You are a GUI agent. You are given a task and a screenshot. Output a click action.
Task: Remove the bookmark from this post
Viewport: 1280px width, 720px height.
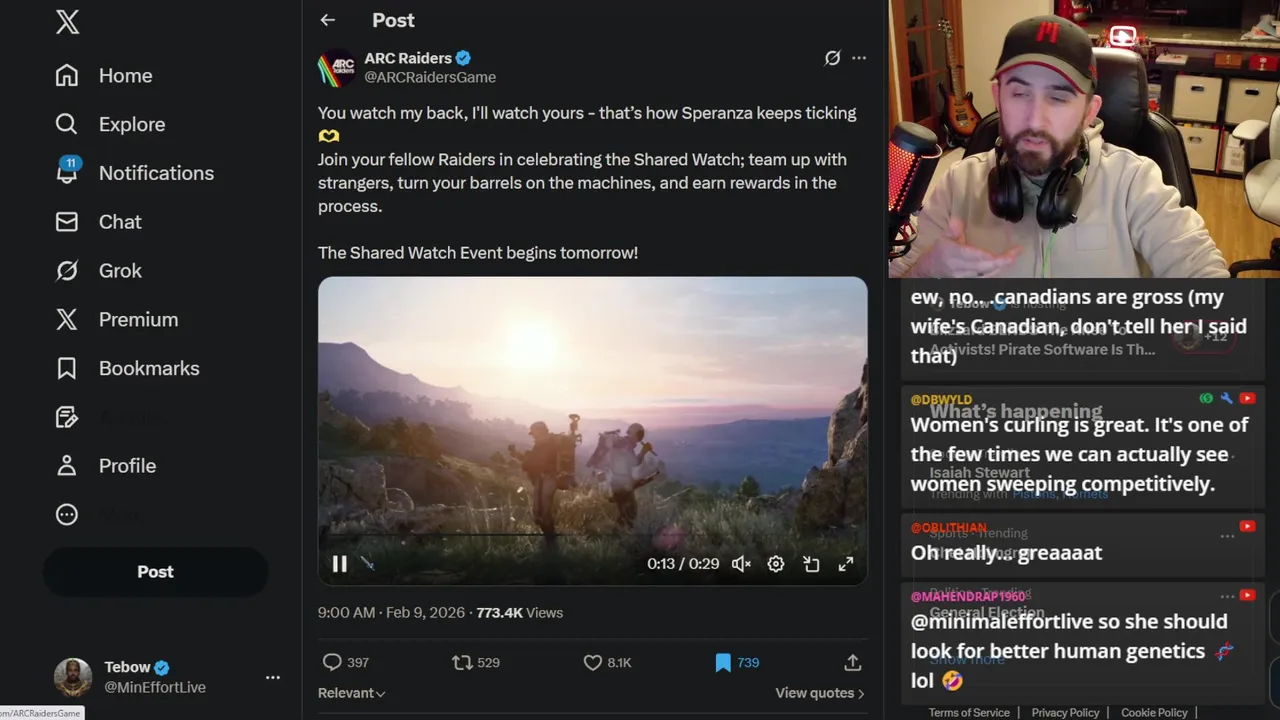pyautogui.click(x=736, y=662)
